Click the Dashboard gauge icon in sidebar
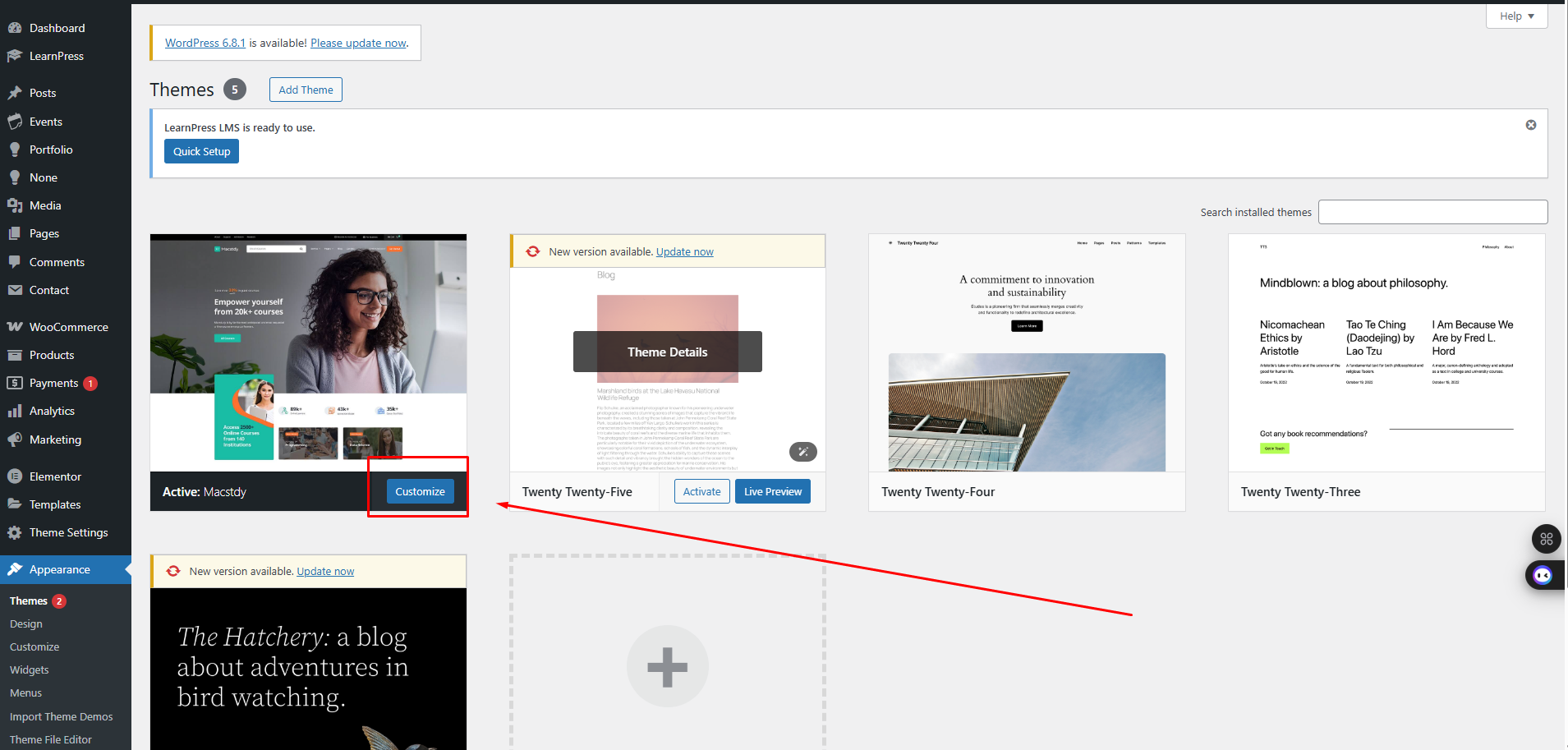The height and width of the screenshot is (750, 1568). [x=15, y=28]
